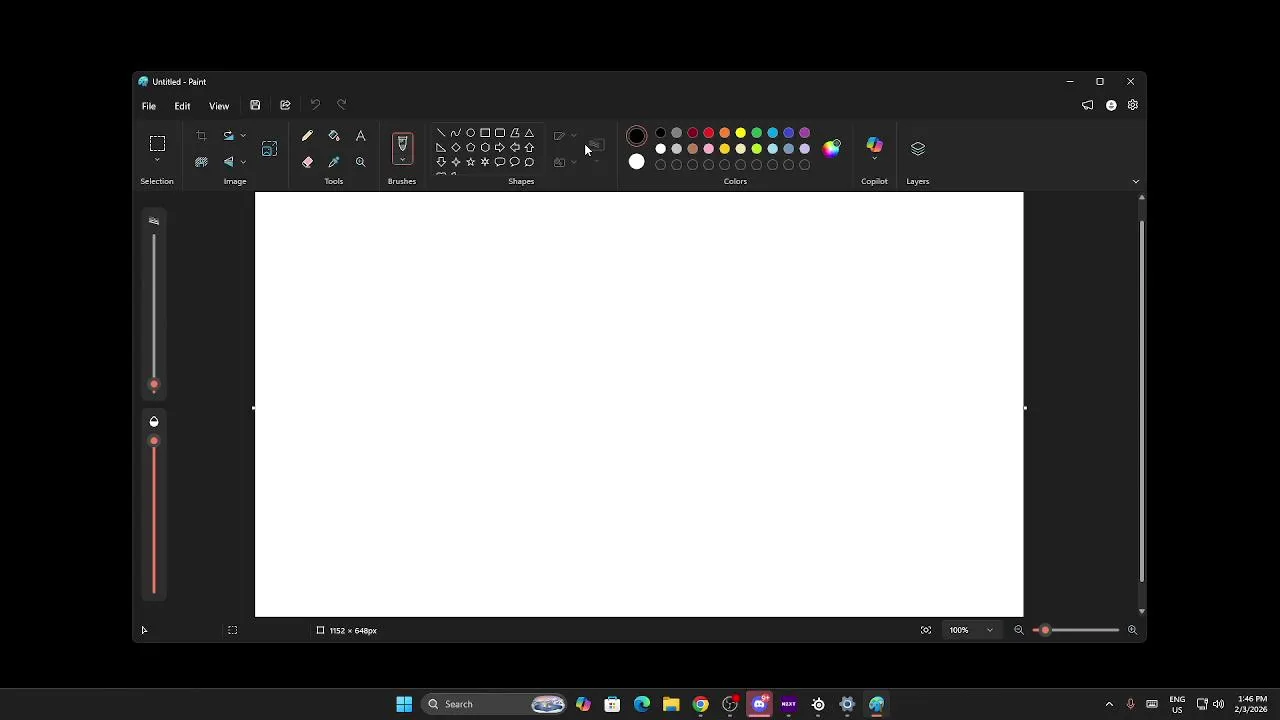Collapse the ribbon using the chevron
This screenshot has height=720, width=1280.
1136,181
